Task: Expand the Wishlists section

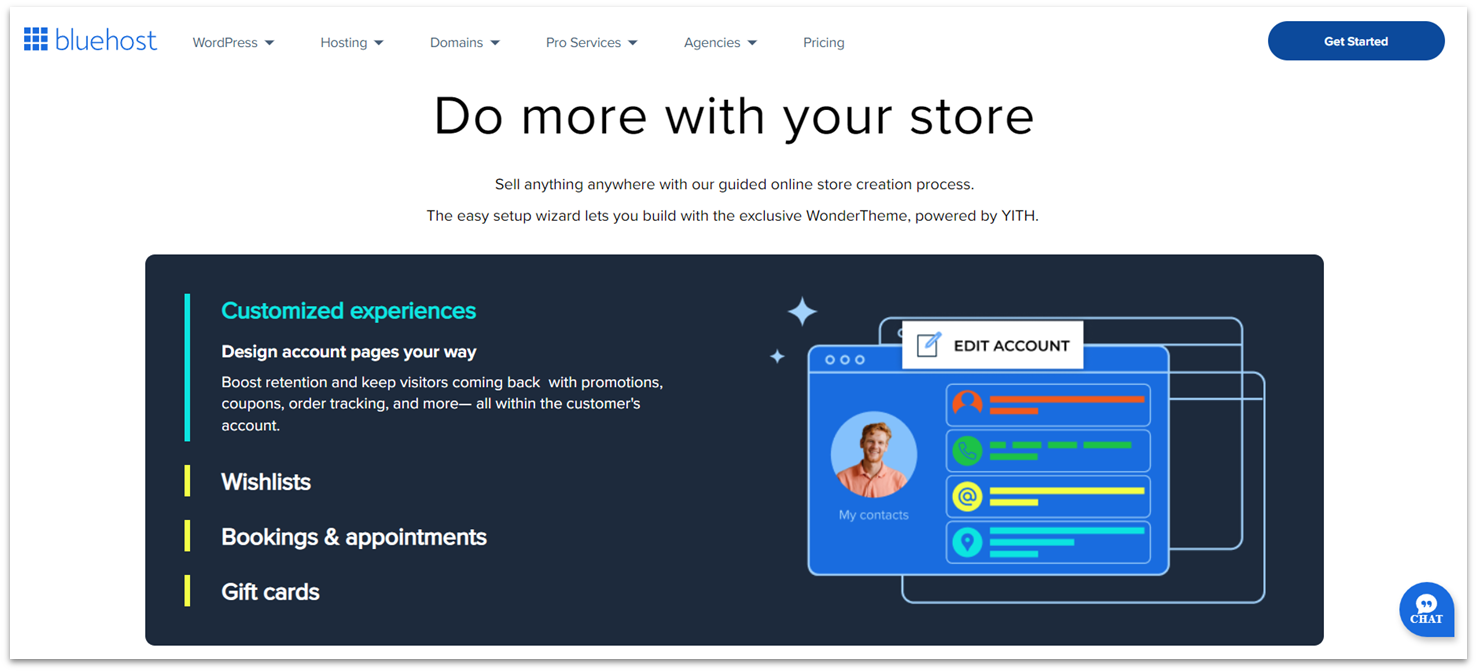Action: pyautogui.click(x=266, y=482)
